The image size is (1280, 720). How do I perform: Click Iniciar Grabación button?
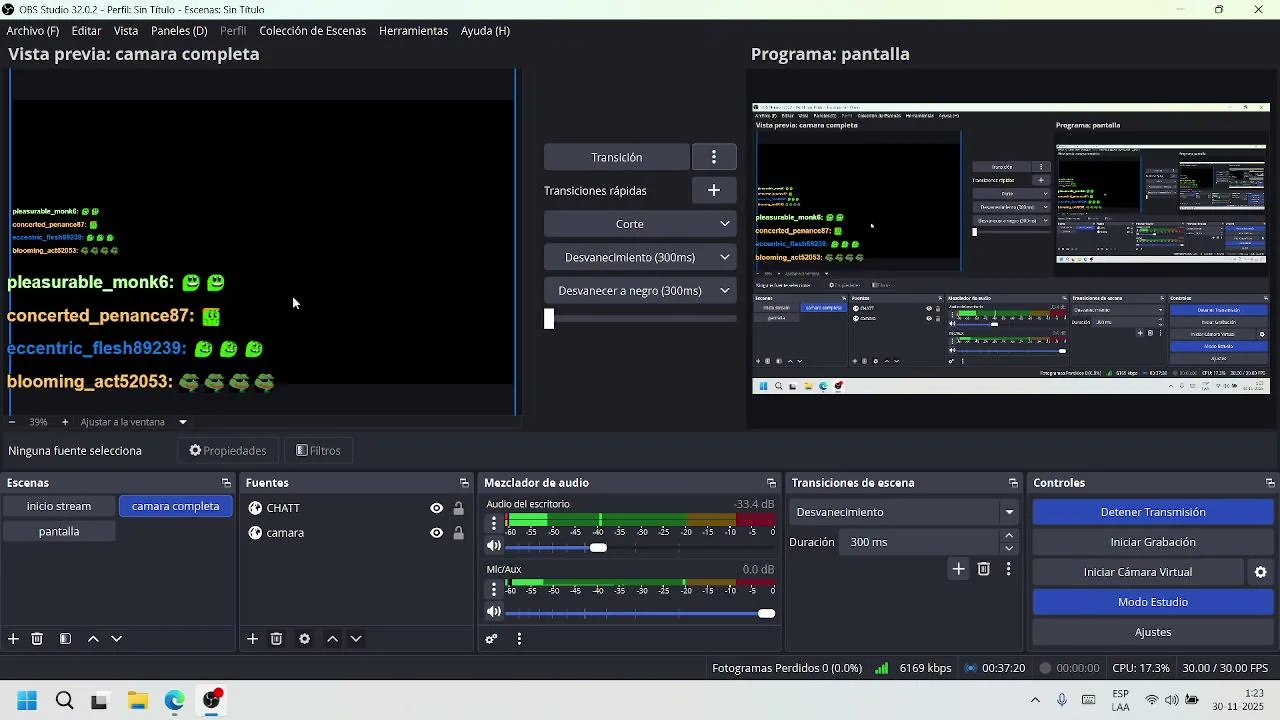tap(1153, 542)
